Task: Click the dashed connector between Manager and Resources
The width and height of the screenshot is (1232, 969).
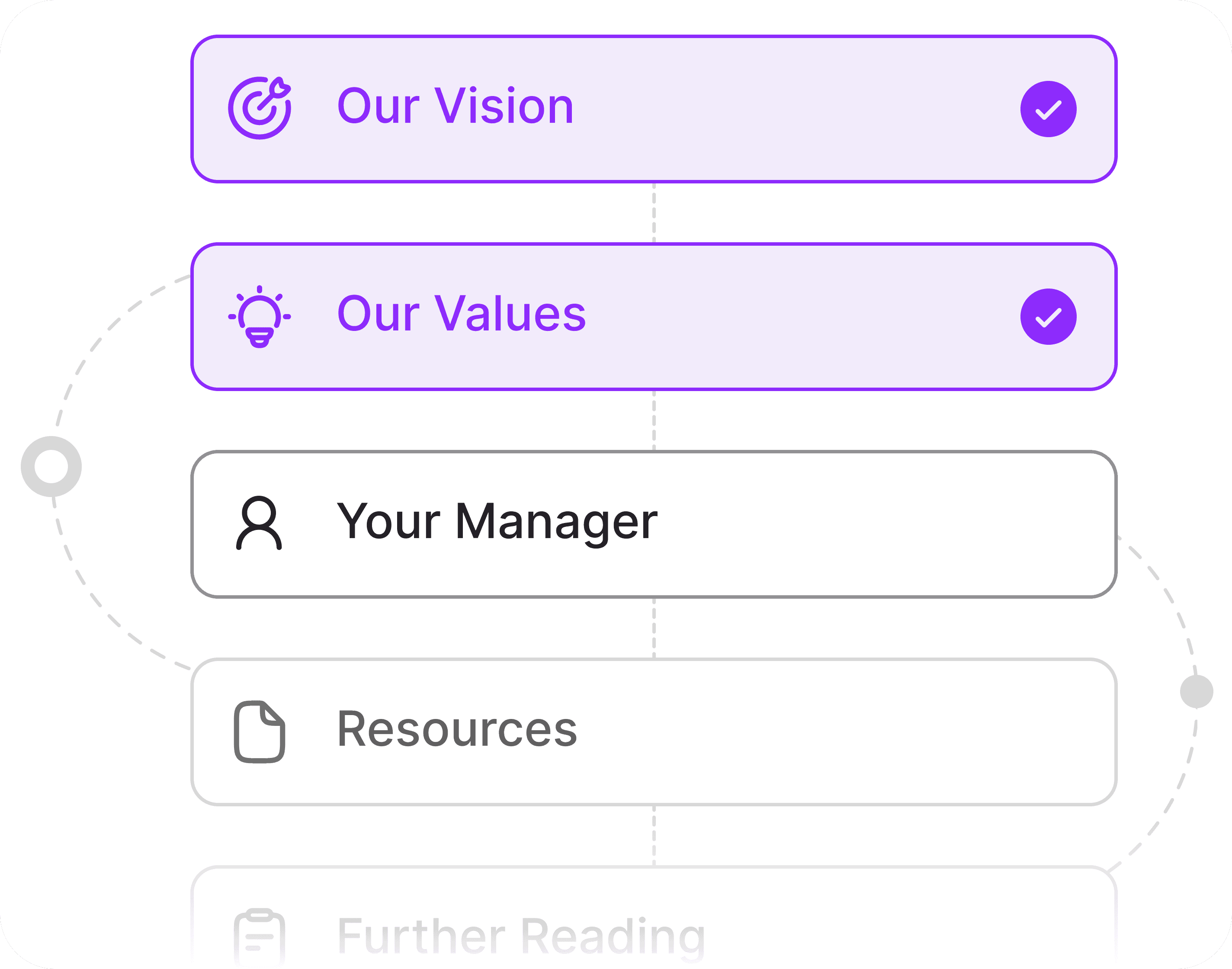Action: pos(654,628)
